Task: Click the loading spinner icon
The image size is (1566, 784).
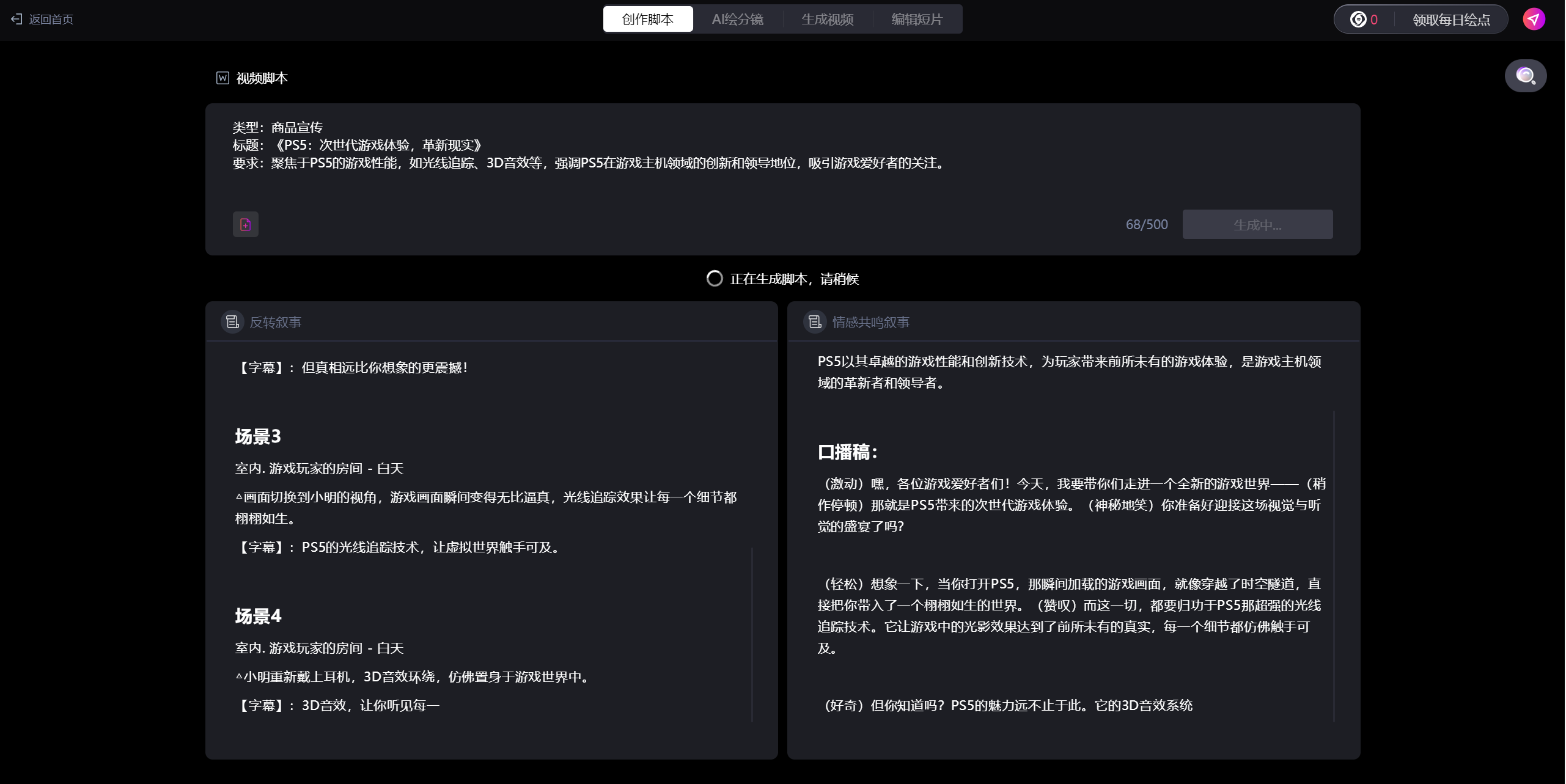Action: click(x=715, y=279)
